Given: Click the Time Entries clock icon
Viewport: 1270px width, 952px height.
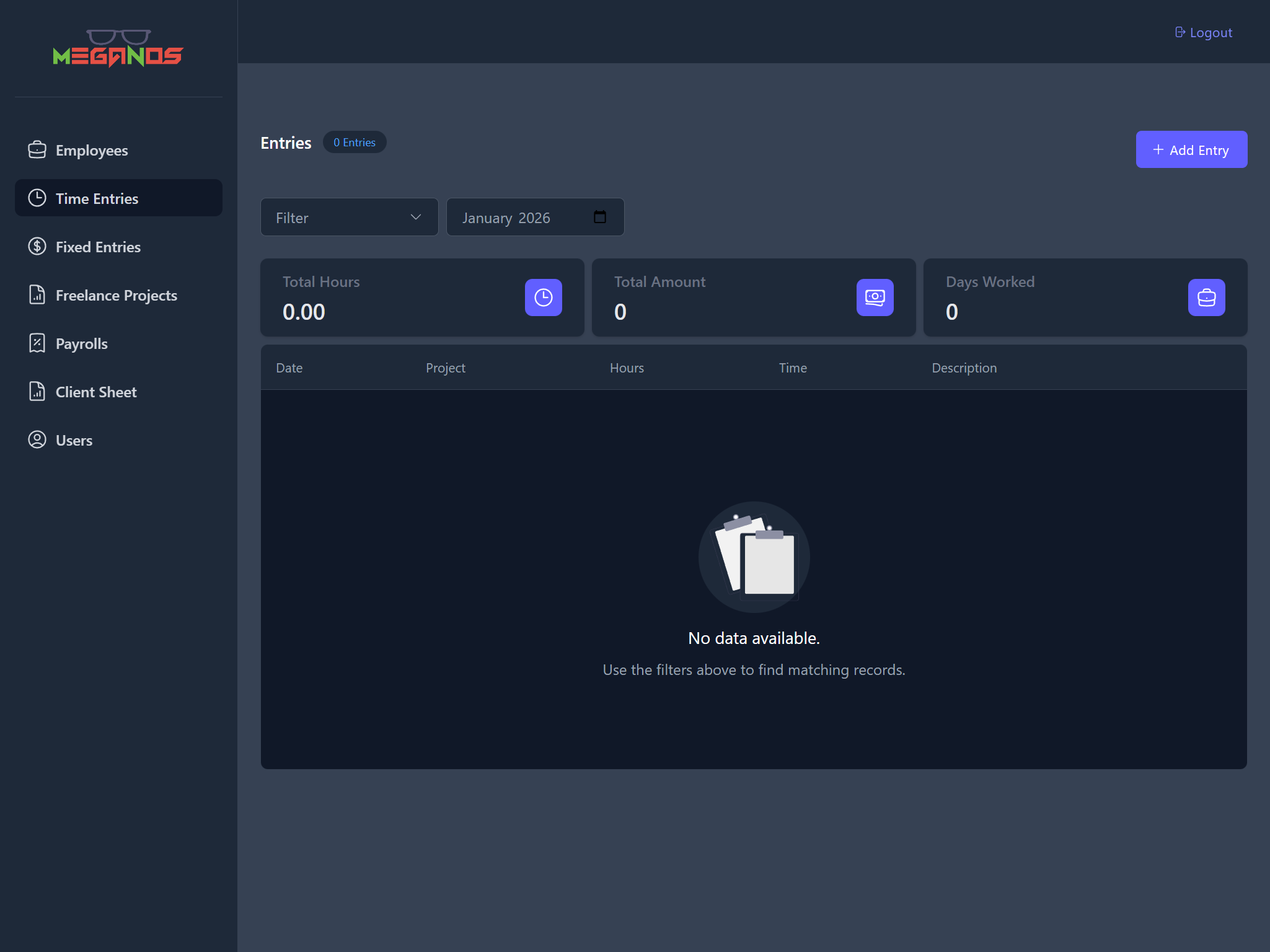Looking at the screenshot, I should coord(37,198).
